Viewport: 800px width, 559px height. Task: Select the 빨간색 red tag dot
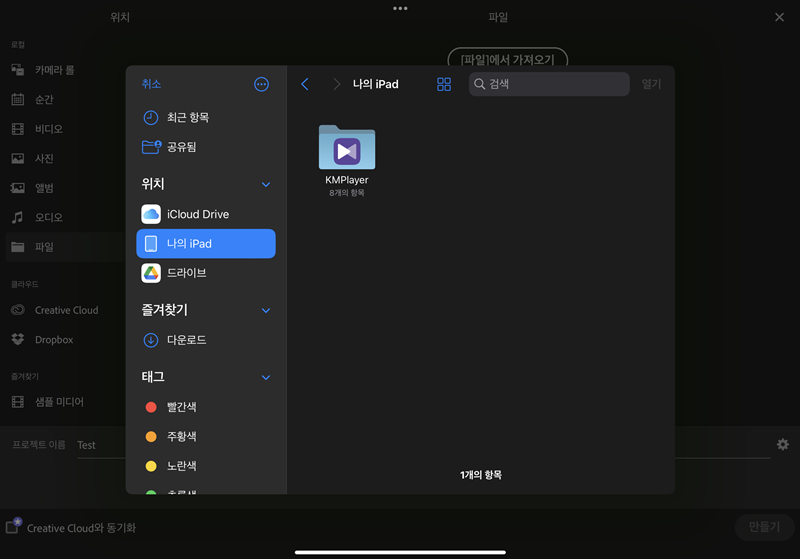coord(151,407)
